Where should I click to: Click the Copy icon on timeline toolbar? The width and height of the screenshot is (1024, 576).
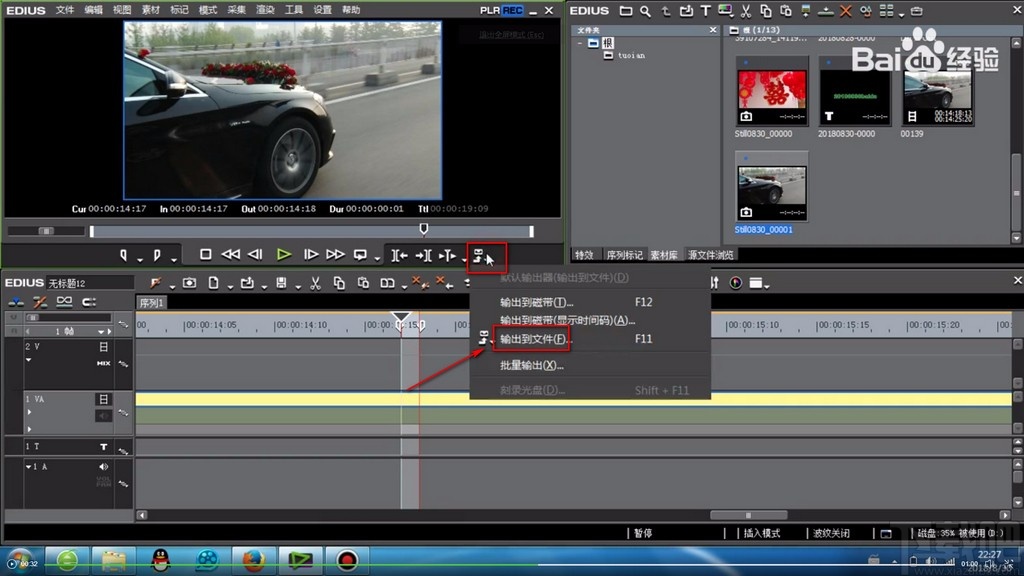[339, 283]
